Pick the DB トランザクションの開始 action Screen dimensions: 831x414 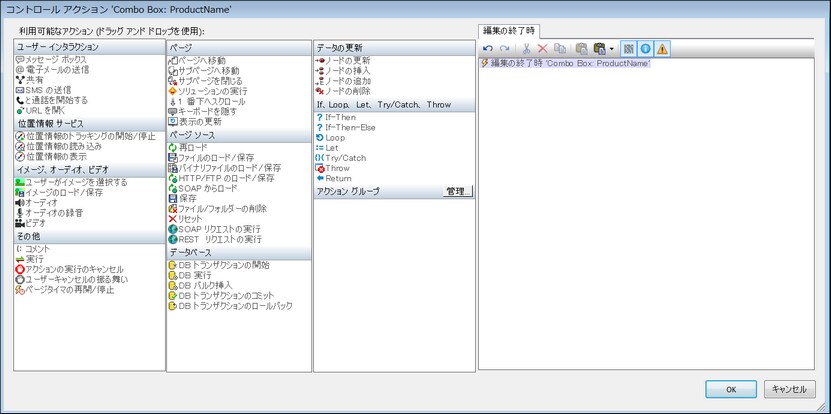pos(223,264)
